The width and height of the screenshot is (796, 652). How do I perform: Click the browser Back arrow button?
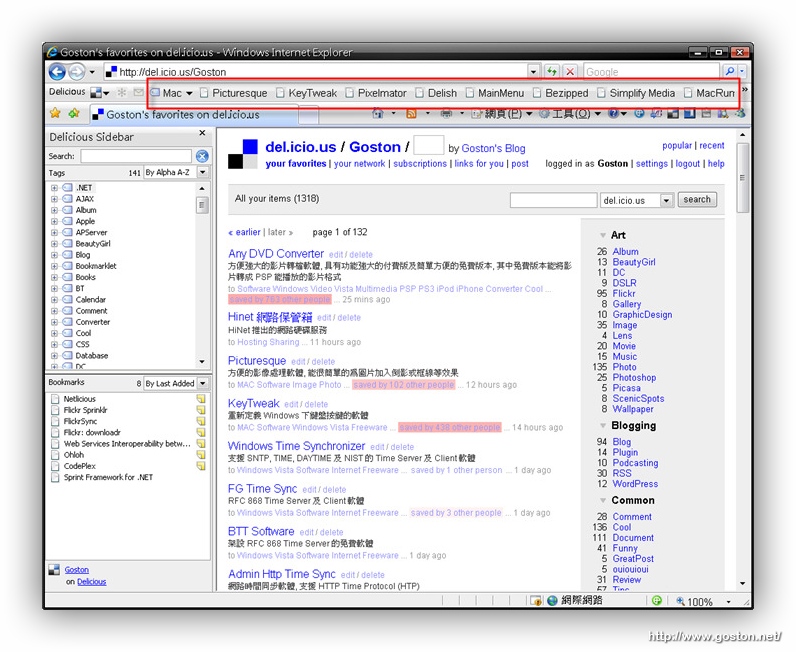click(57, 72)
